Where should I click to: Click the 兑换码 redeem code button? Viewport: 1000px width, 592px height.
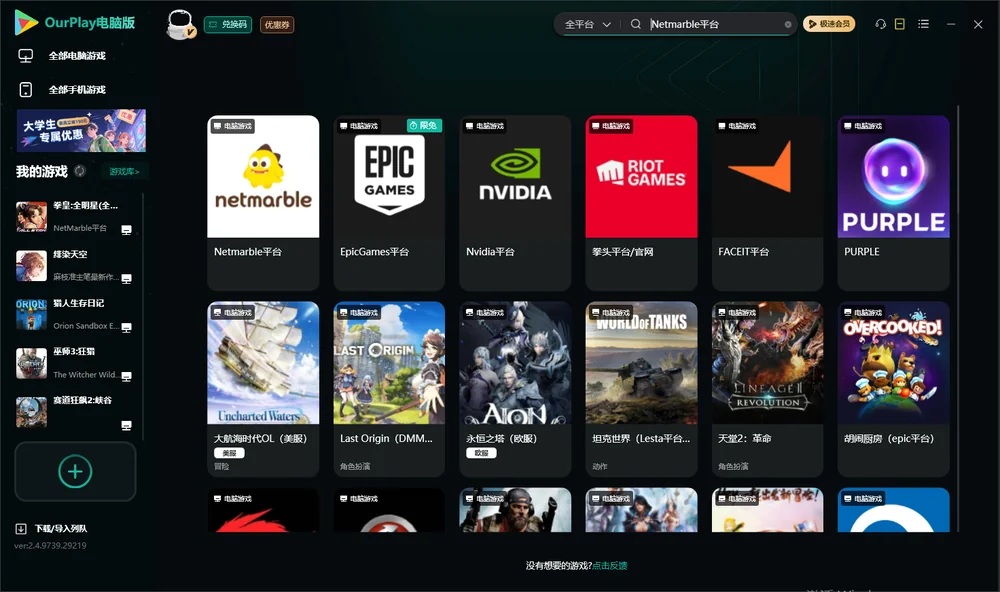[x=228, y=24]
